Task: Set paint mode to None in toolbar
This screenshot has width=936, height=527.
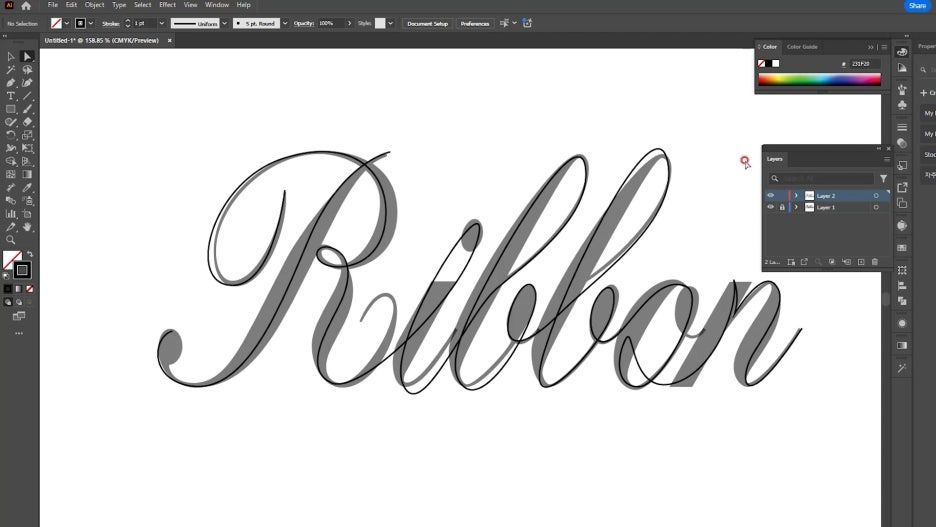Action: point(29,289)
